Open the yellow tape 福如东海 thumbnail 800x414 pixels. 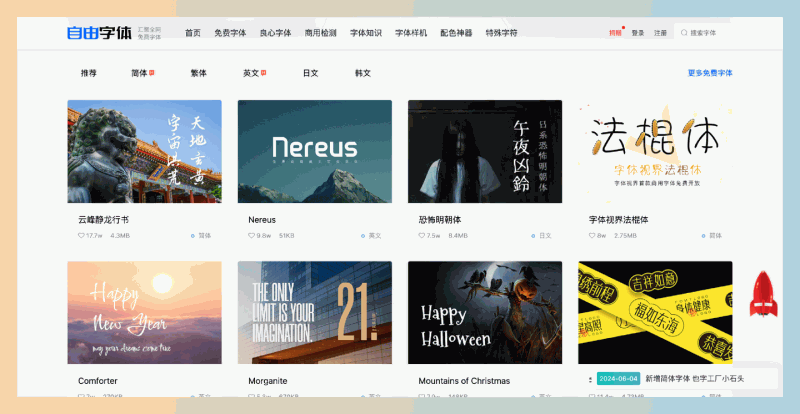click(x=655, y=312)
